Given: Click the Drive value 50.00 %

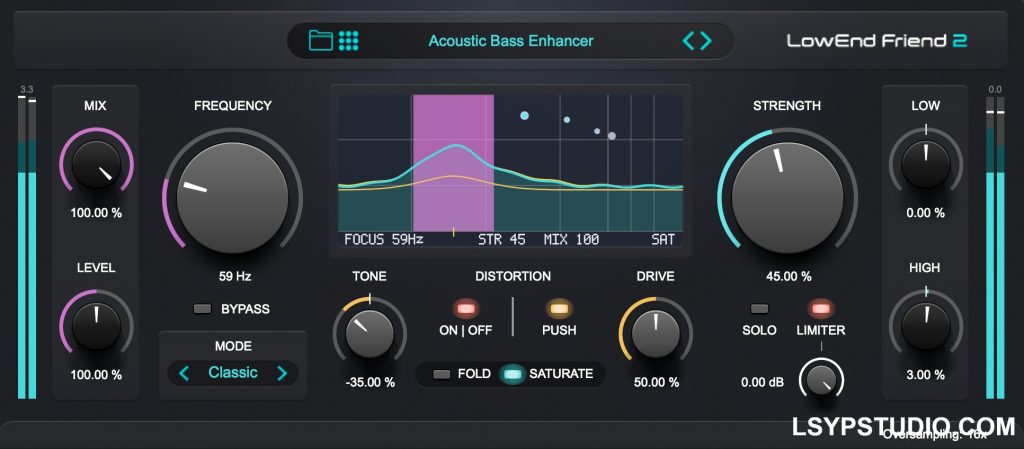Looking at the screenshot, I should pyautogui.click(x=656, y=382).
